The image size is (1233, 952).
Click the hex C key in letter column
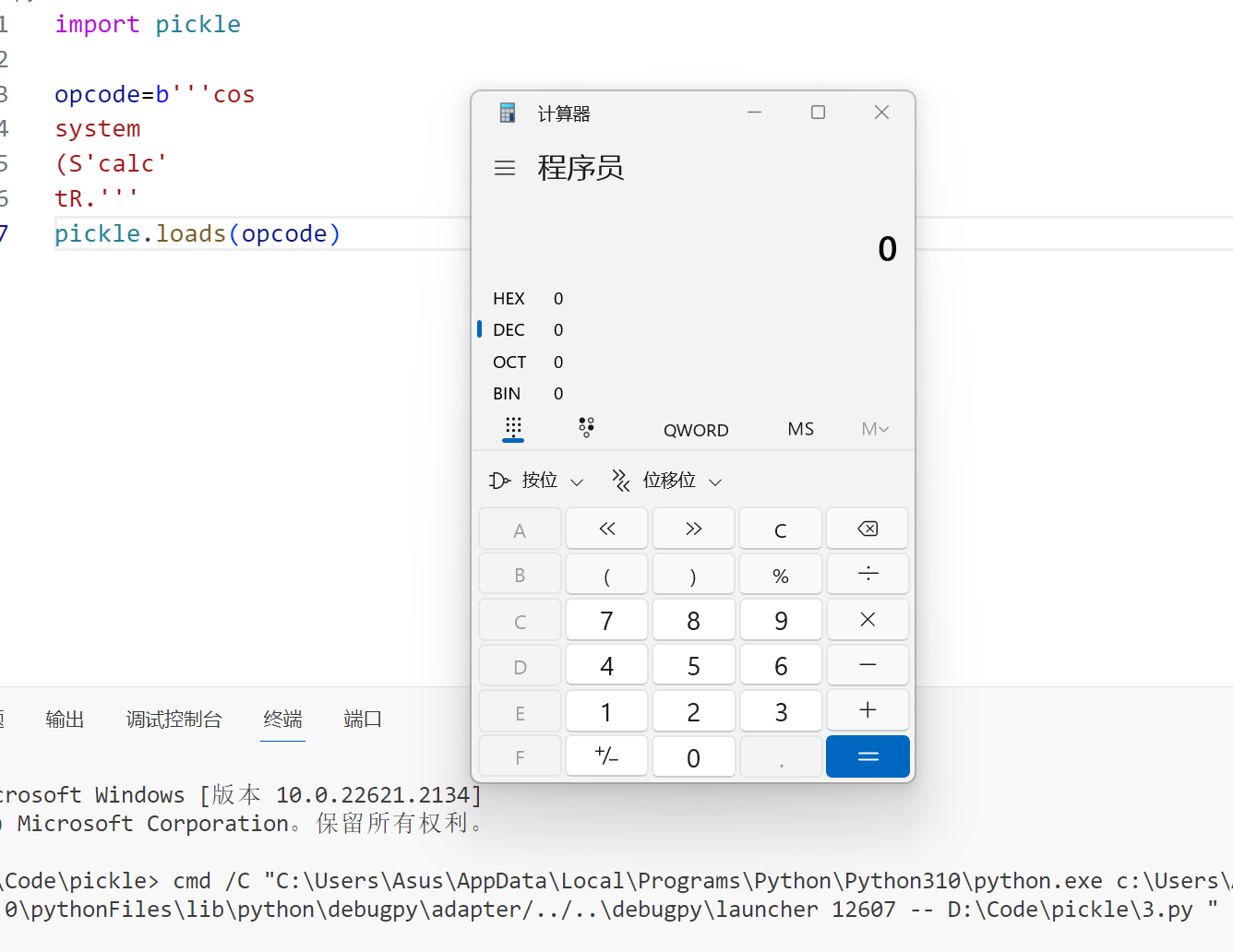coord(520,620)
